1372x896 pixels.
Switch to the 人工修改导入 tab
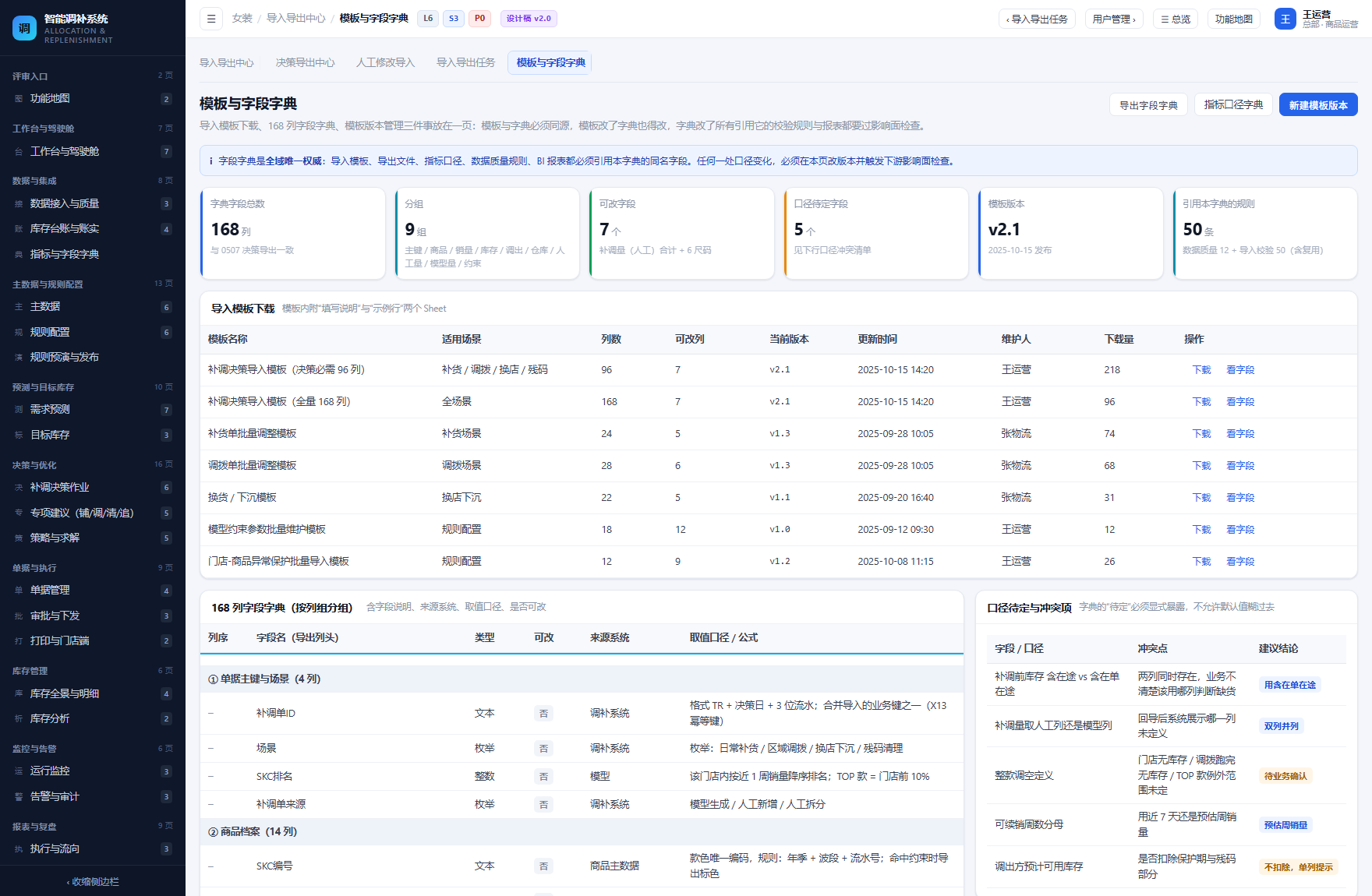386,63
